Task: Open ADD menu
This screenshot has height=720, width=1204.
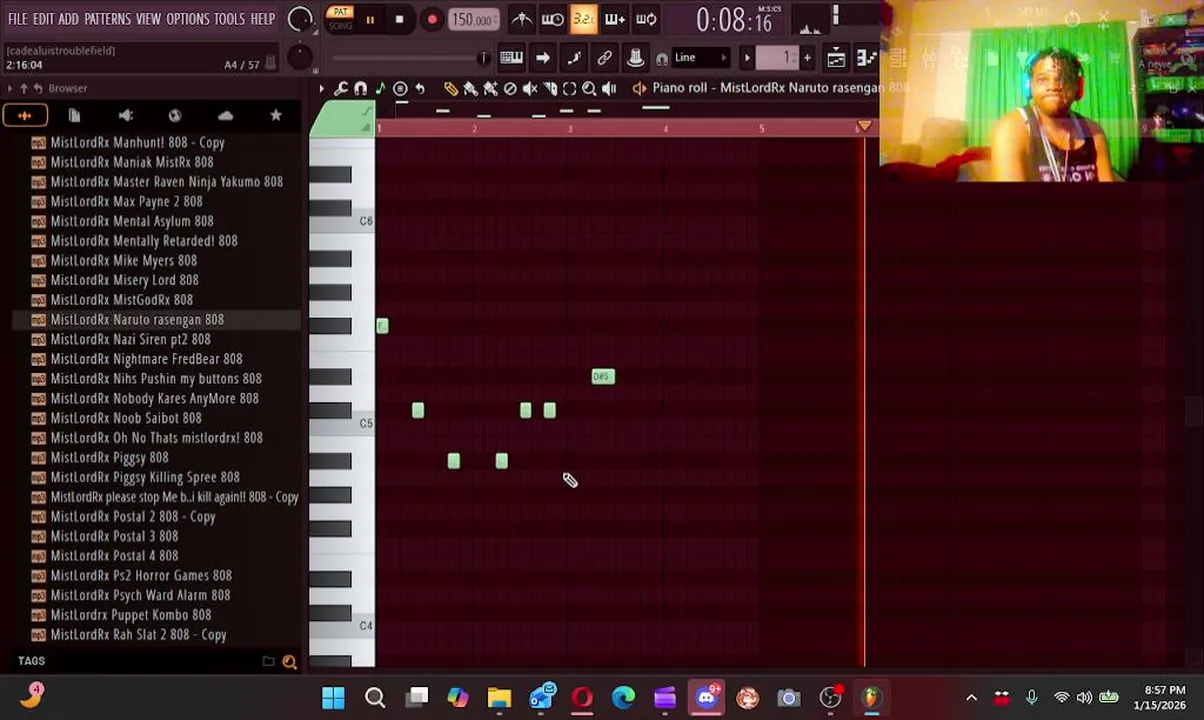Action: (x=68, y=19)
